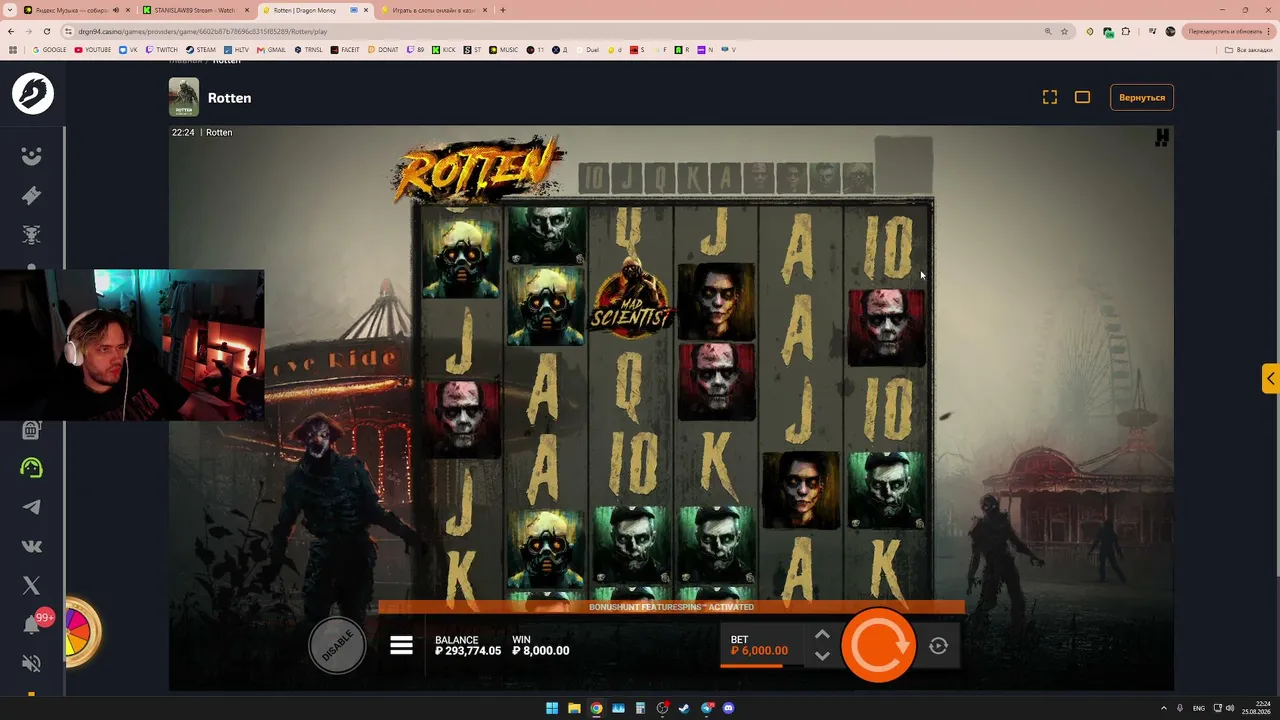Open the support headset icon
This screenshot has width=1280, height=720.
tap(32, 468)
